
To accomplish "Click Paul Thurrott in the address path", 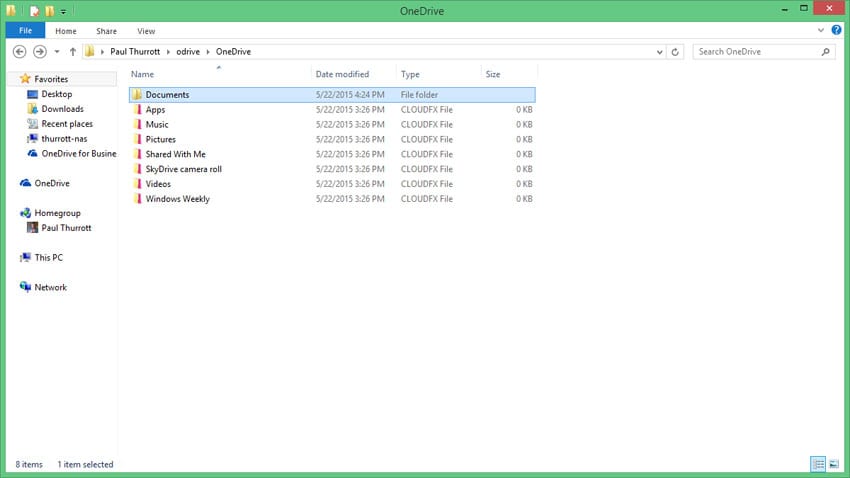I will pos(135,51).
